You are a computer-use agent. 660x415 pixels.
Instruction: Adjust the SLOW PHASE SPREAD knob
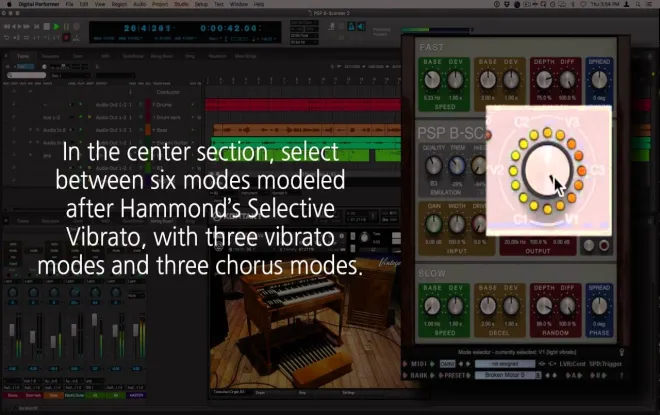coord(599,306)
